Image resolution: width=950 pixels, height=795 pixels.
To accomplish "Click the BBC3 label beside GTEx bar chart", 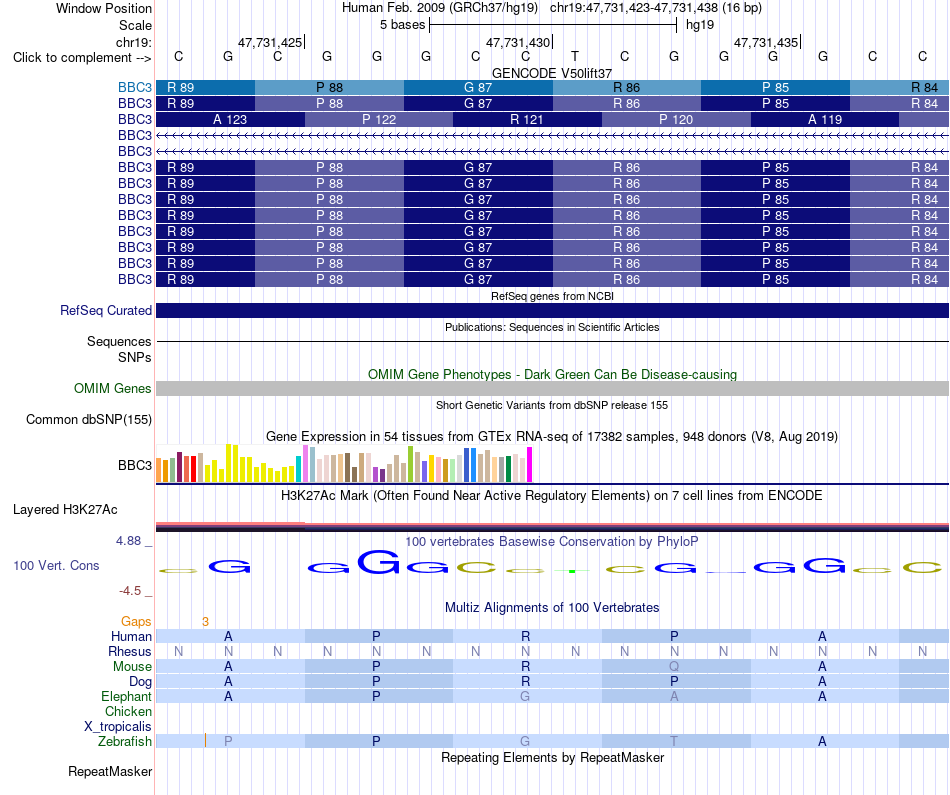I will (x=135, y=465).
